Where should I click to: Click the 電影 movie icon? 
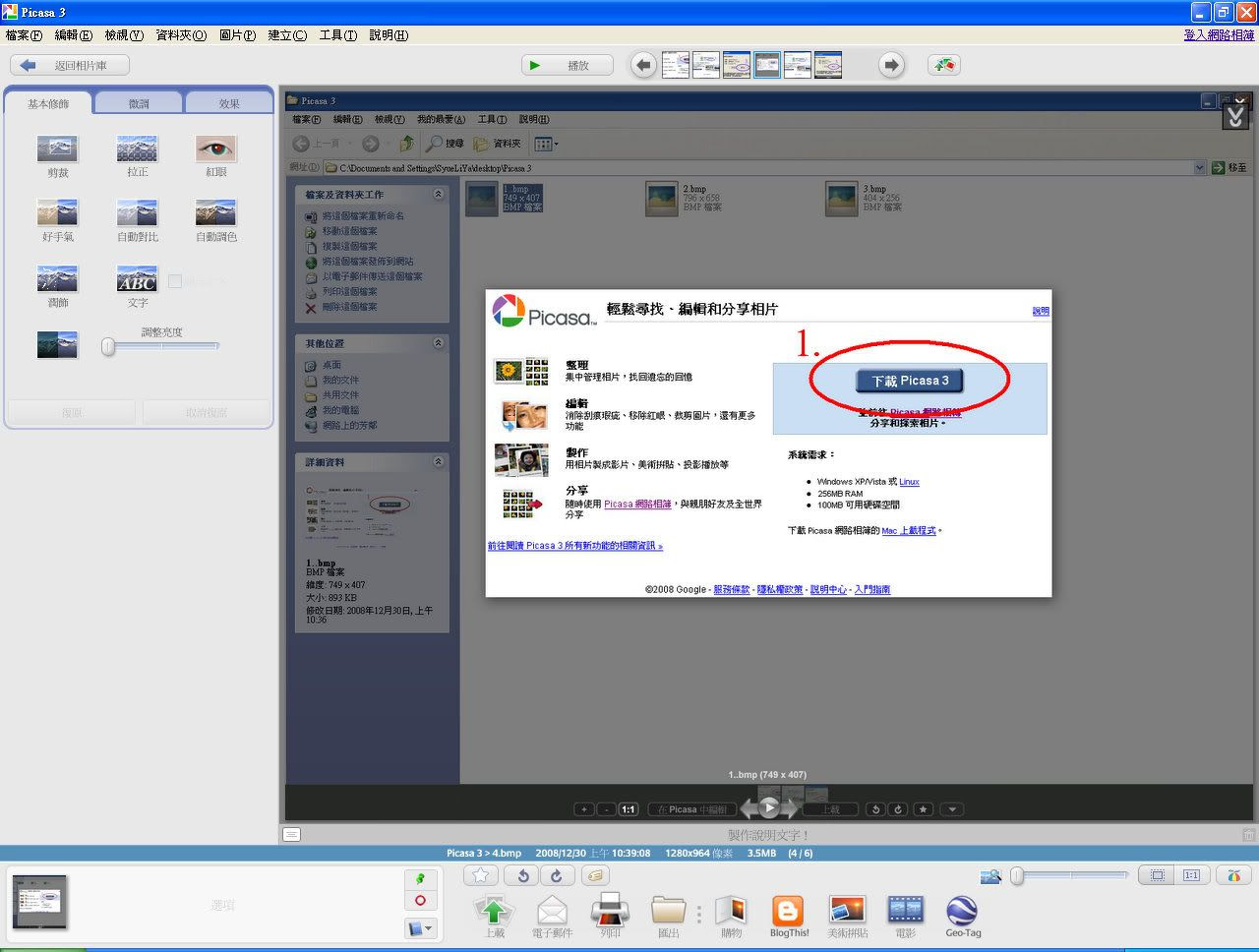pos(905,911)
